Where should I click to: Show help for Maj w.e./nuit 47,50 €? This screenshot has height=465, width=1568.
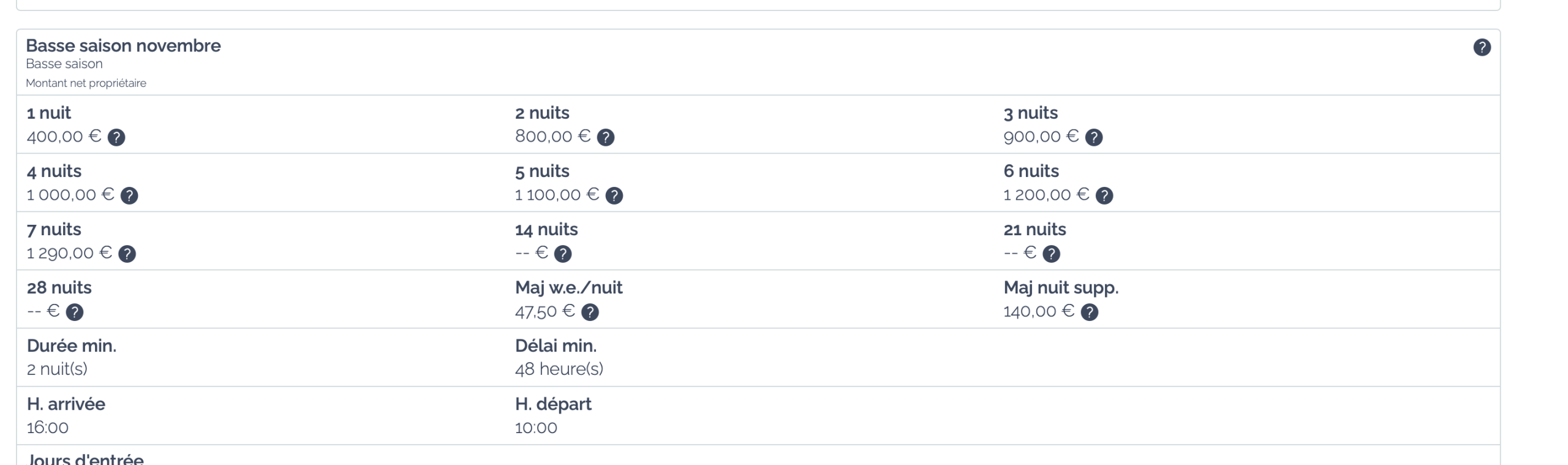click(590, 312)
